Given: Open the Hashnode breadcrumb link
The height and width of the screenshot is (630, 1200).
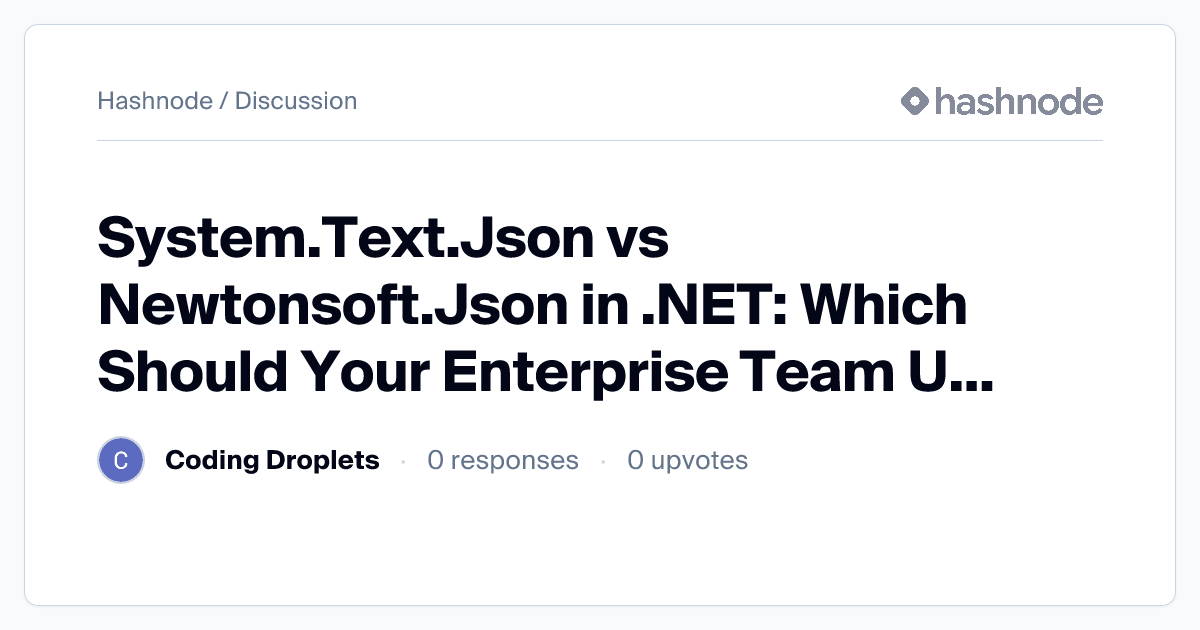Looking at the screenshot, I should [154, 101].
